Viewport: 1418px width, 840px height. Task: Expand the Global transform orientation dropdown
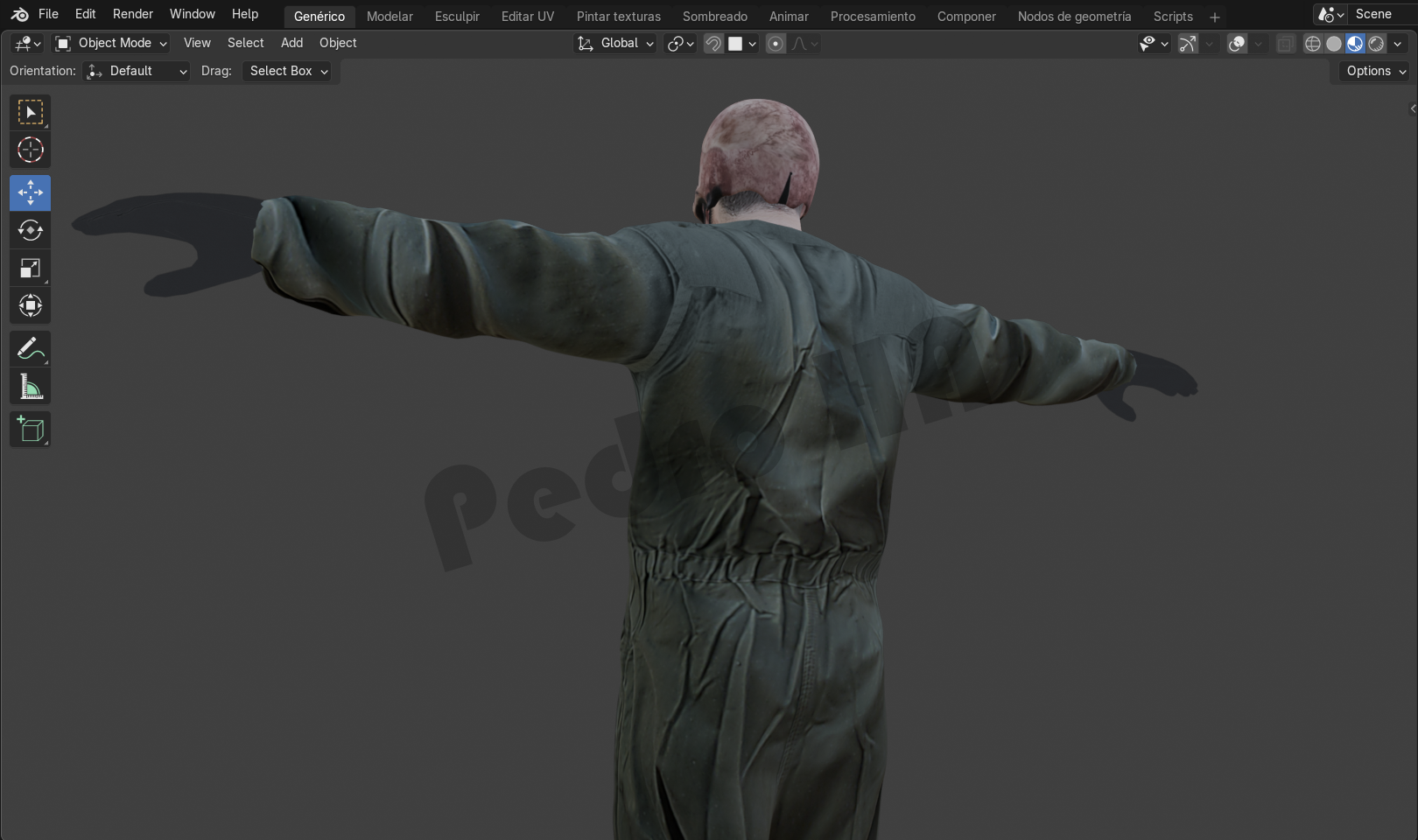click(616, 43)
